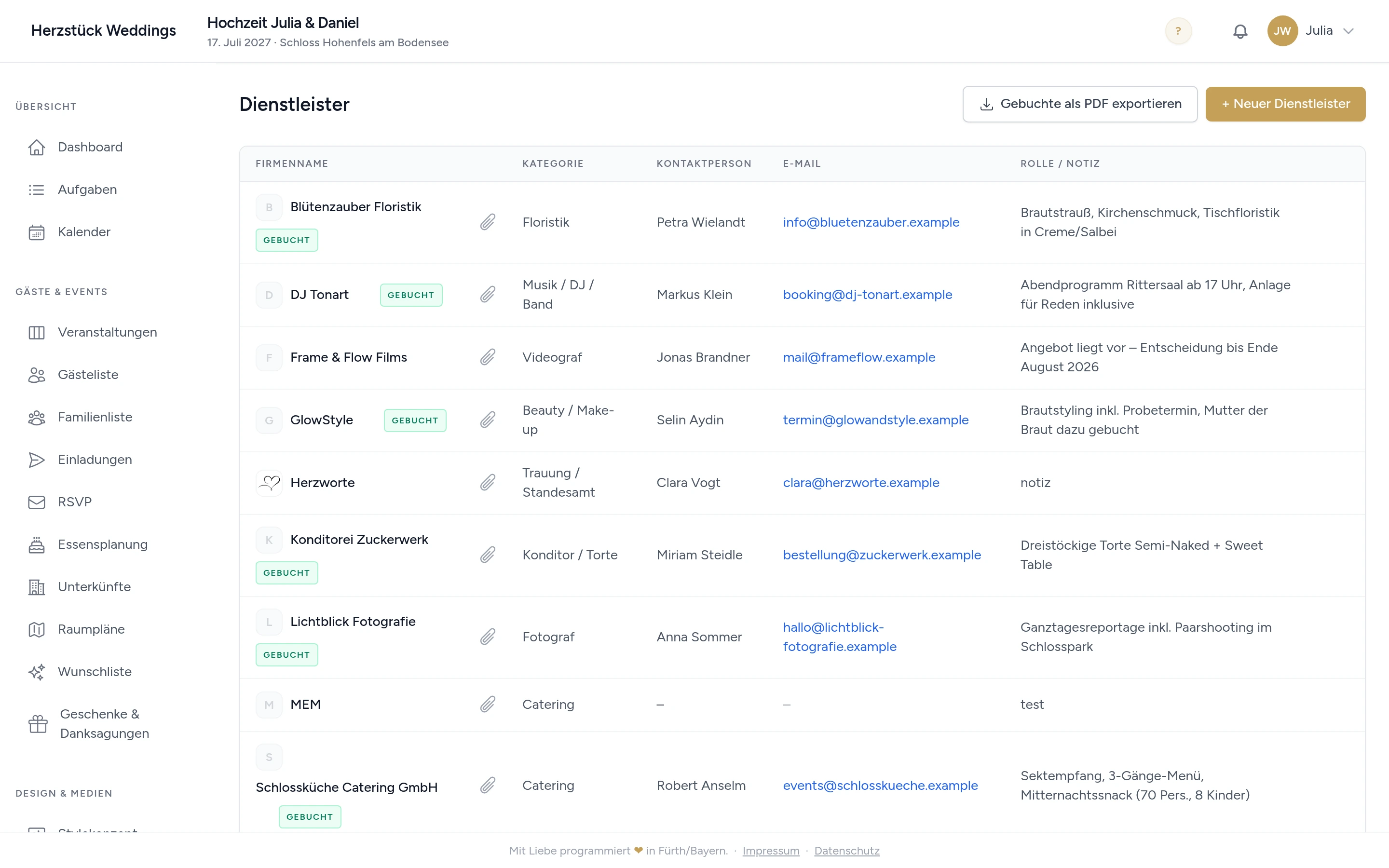
Task: Open the Impressum footer link
Action: (771, 851)
